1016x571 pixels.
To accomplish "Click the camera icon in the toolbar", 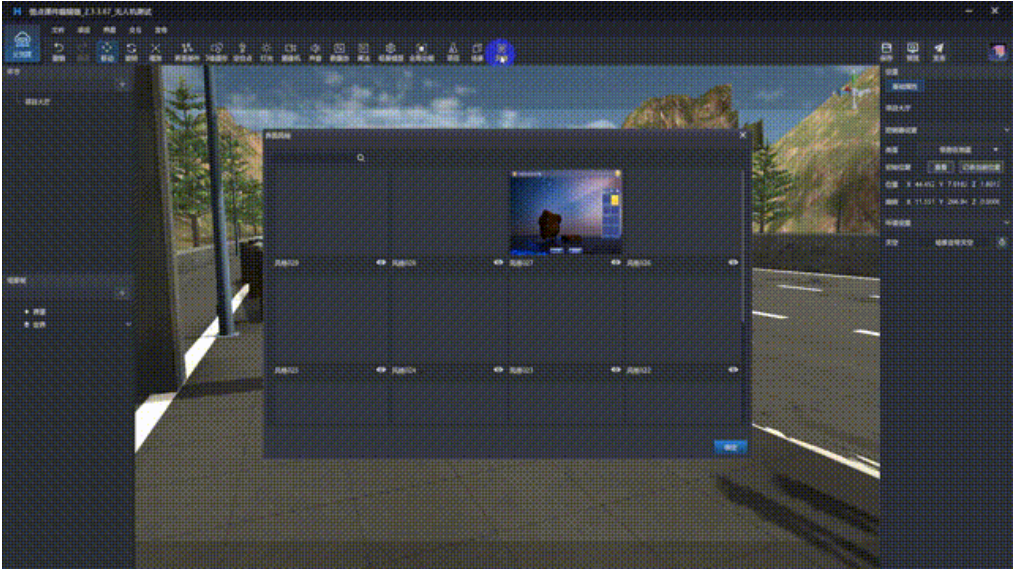I will click(290, 51).
